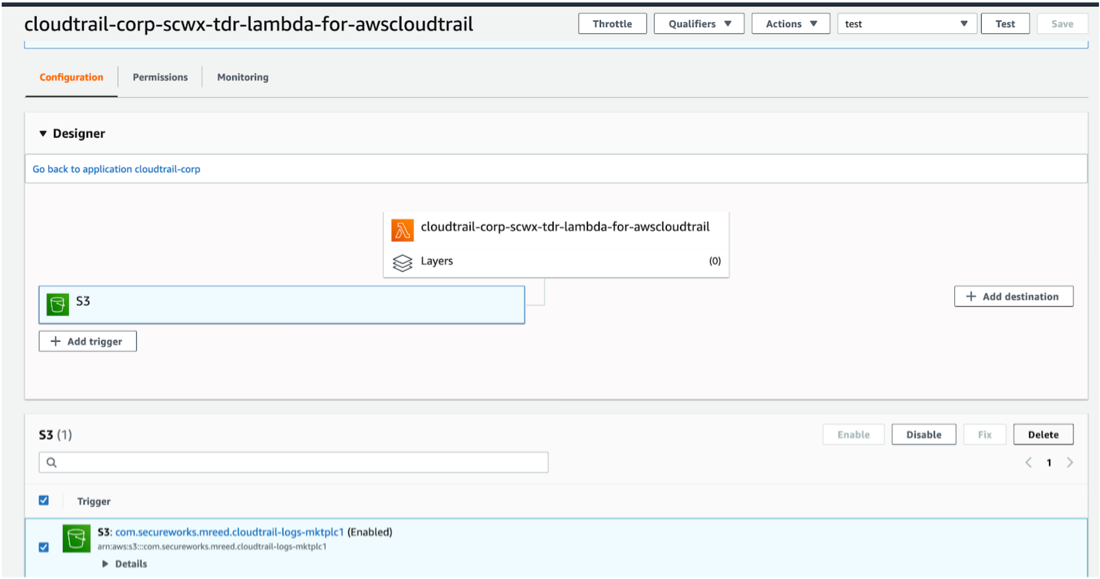Uncheck the cloudtrail-logs-mktplc1 trigger checkbox
Image resolution: width=1100 pixels, height=579 pixels.
(x=43, y=547)
